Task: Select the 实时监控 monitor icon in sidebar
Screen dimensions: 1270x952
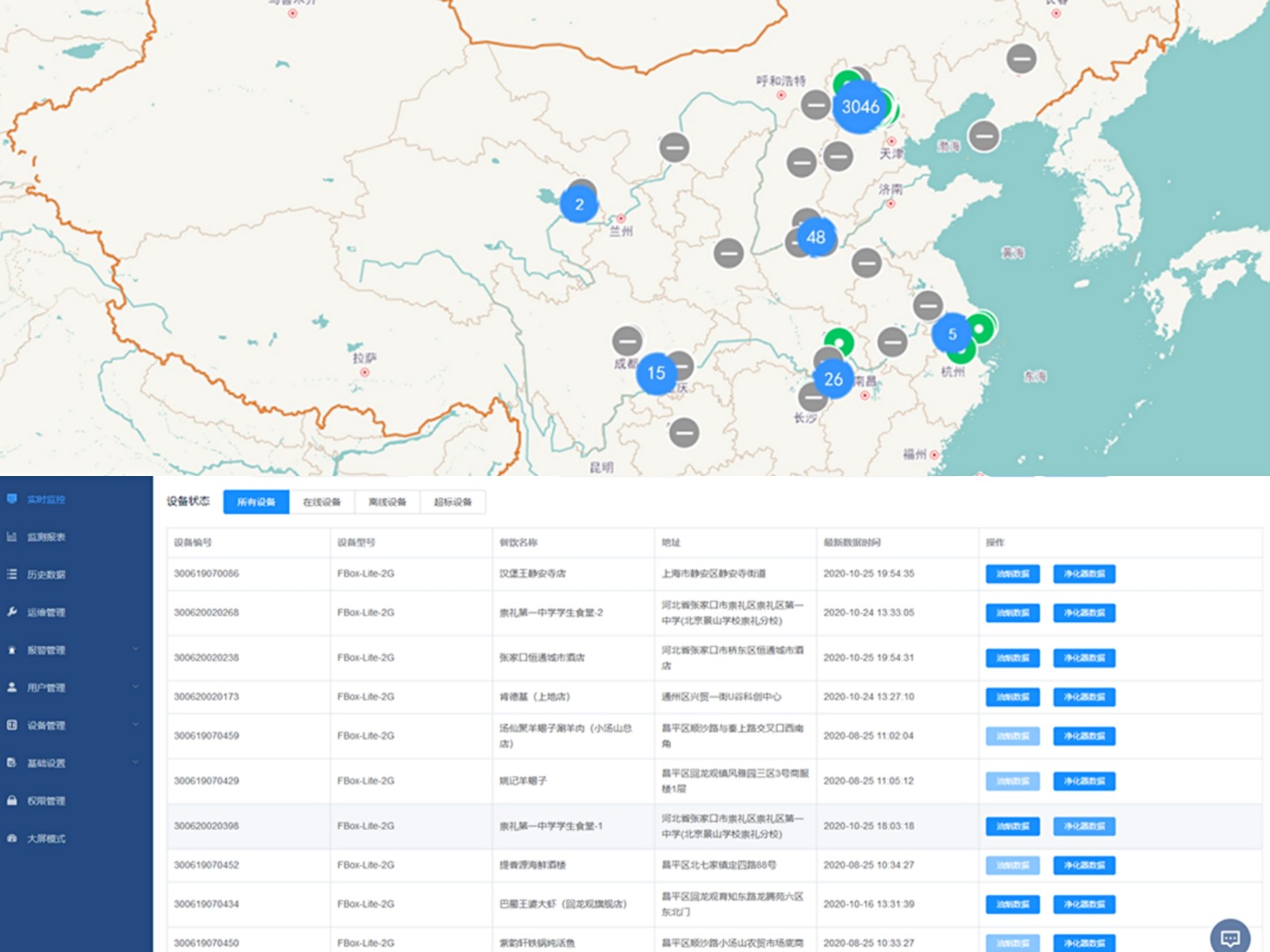Action: click(12, 500)
